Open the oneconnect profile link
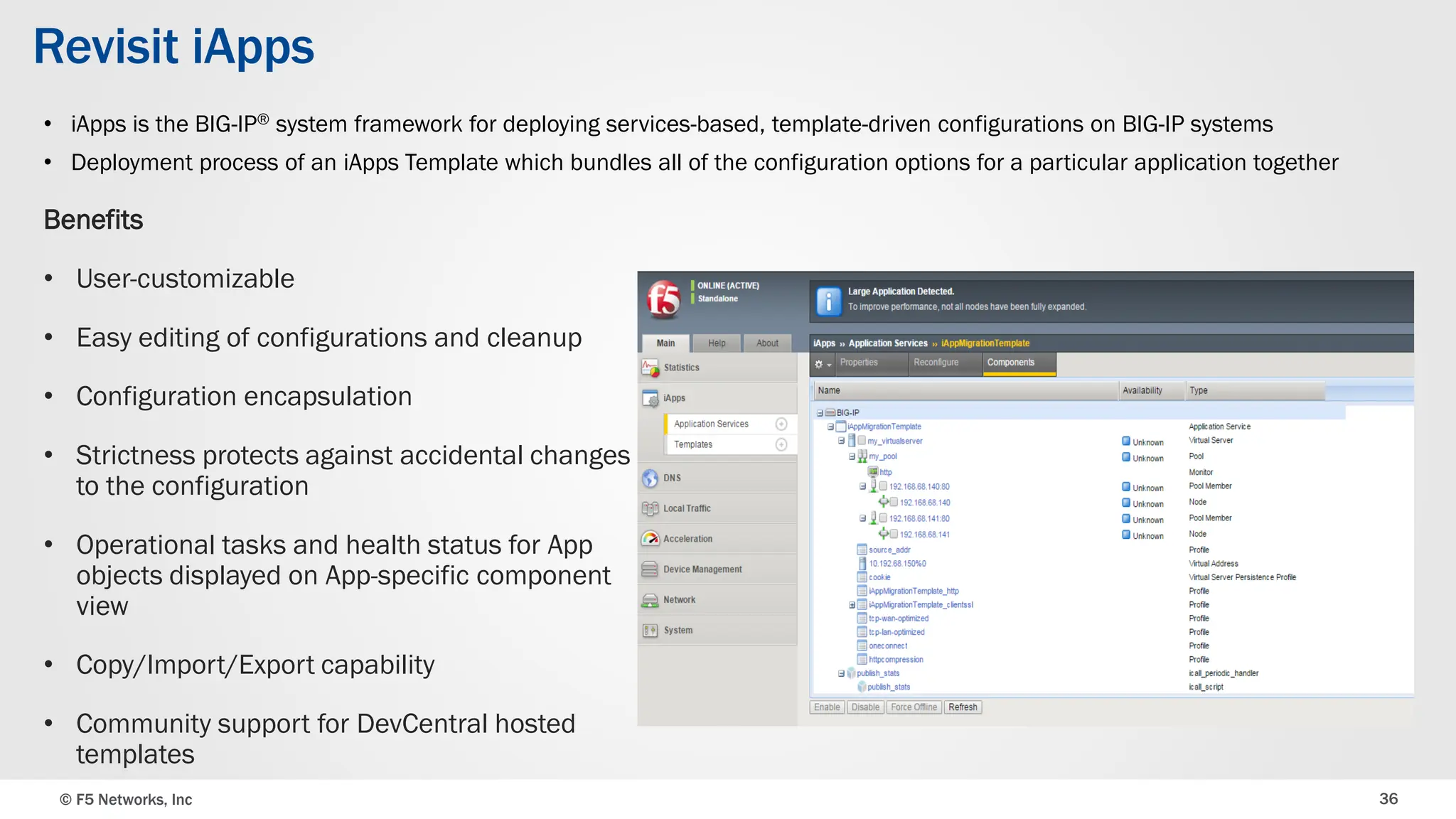Screen dimensions: 1456x819 [888, 646]
